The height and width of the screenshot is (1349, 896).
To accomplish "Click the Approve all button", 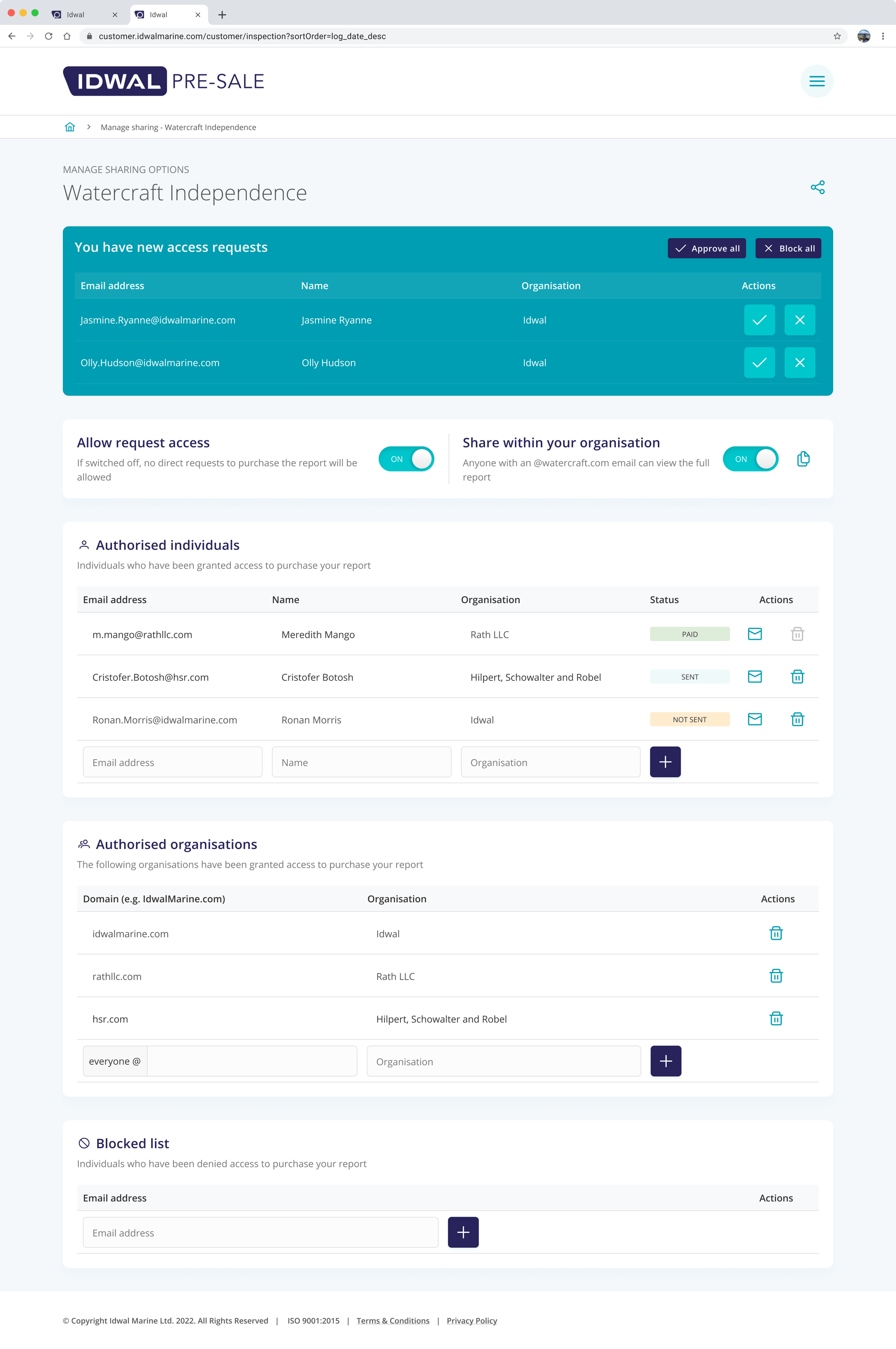I will click(x=707, y=248).
